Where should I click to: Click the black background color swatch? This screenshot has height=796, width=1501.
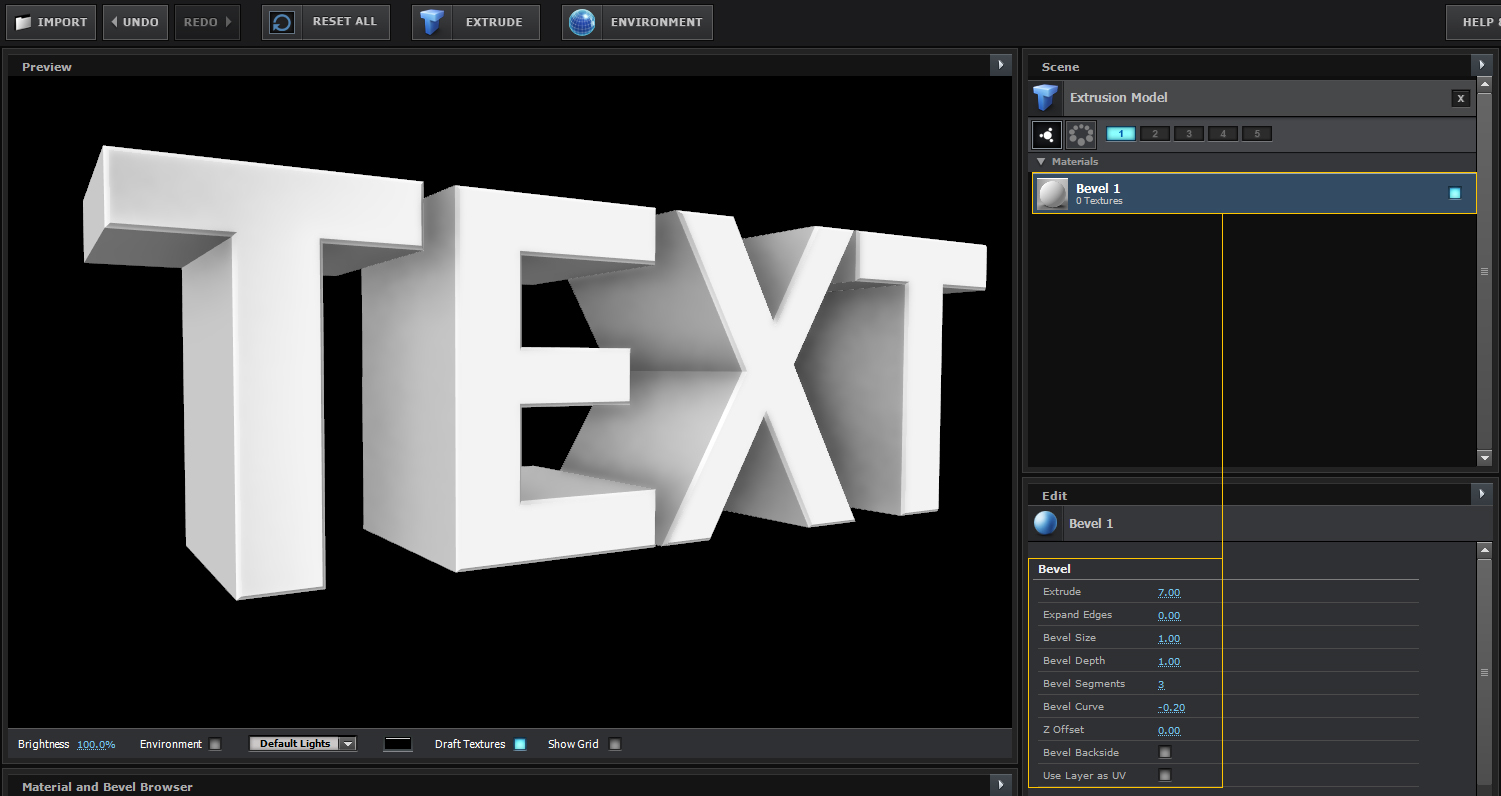[398, 744]
